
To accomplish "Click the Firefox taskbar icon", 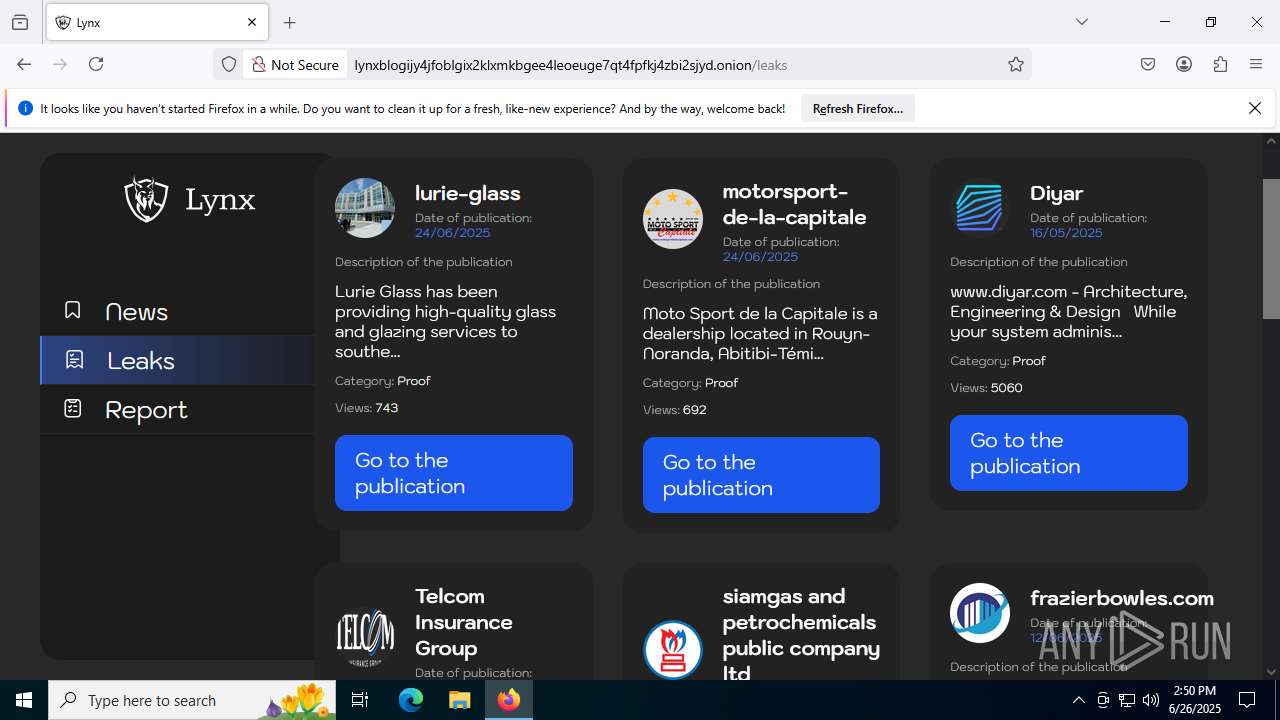I will click(x=509, y=700).
